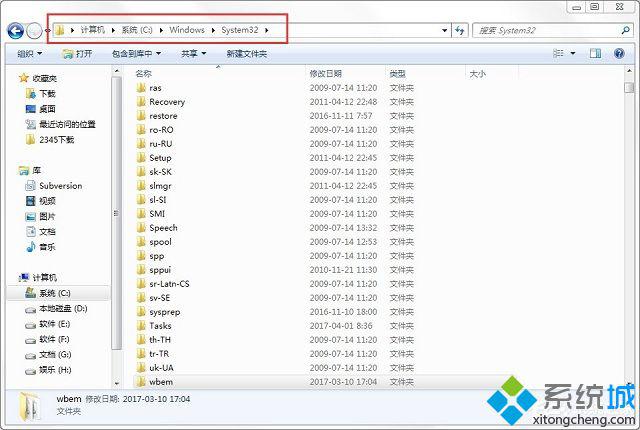Open the 组织 menu
Screen dimensions: 640x430
[29, 53]
